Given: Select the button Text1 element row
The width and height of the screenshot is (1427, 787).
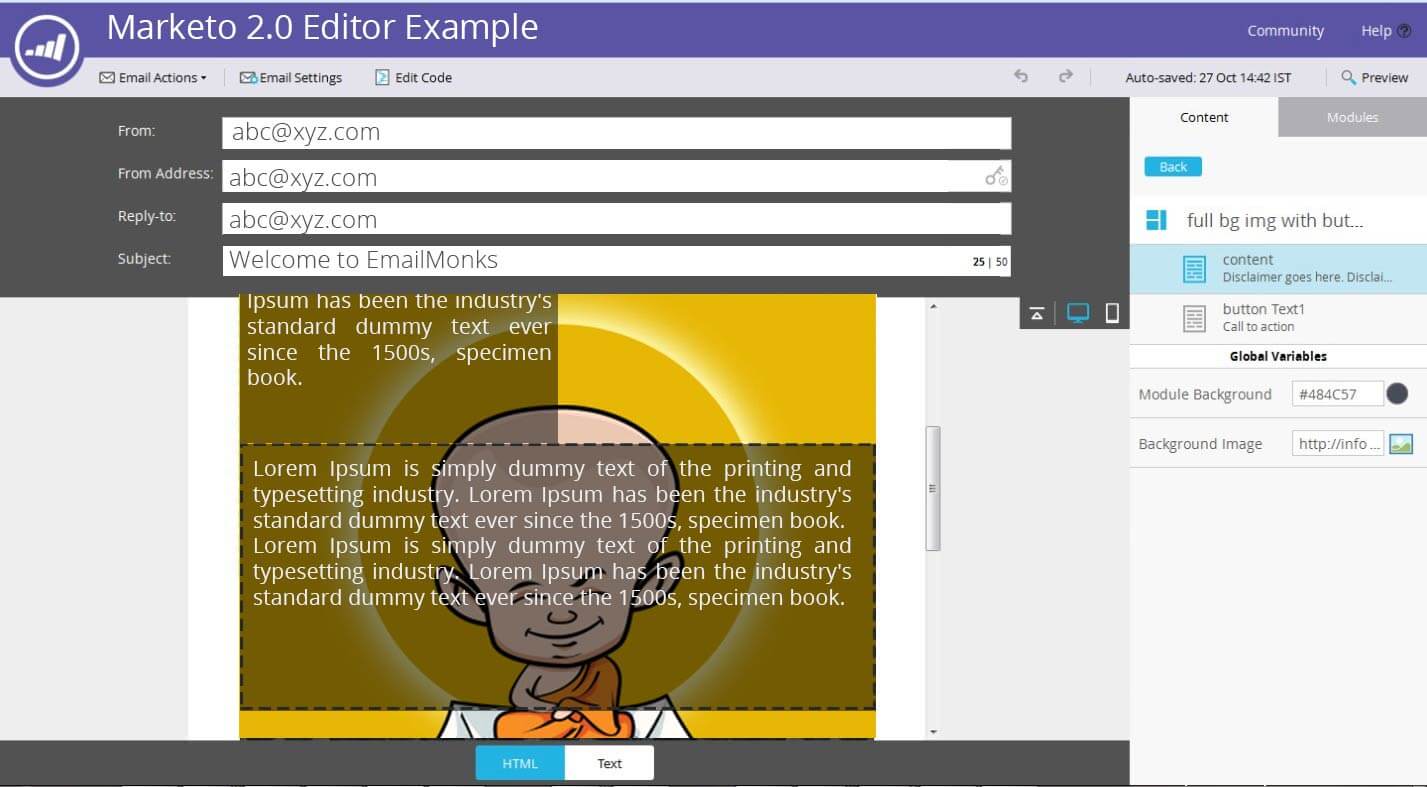Looking at the screenshot, I should point(1278,318).
